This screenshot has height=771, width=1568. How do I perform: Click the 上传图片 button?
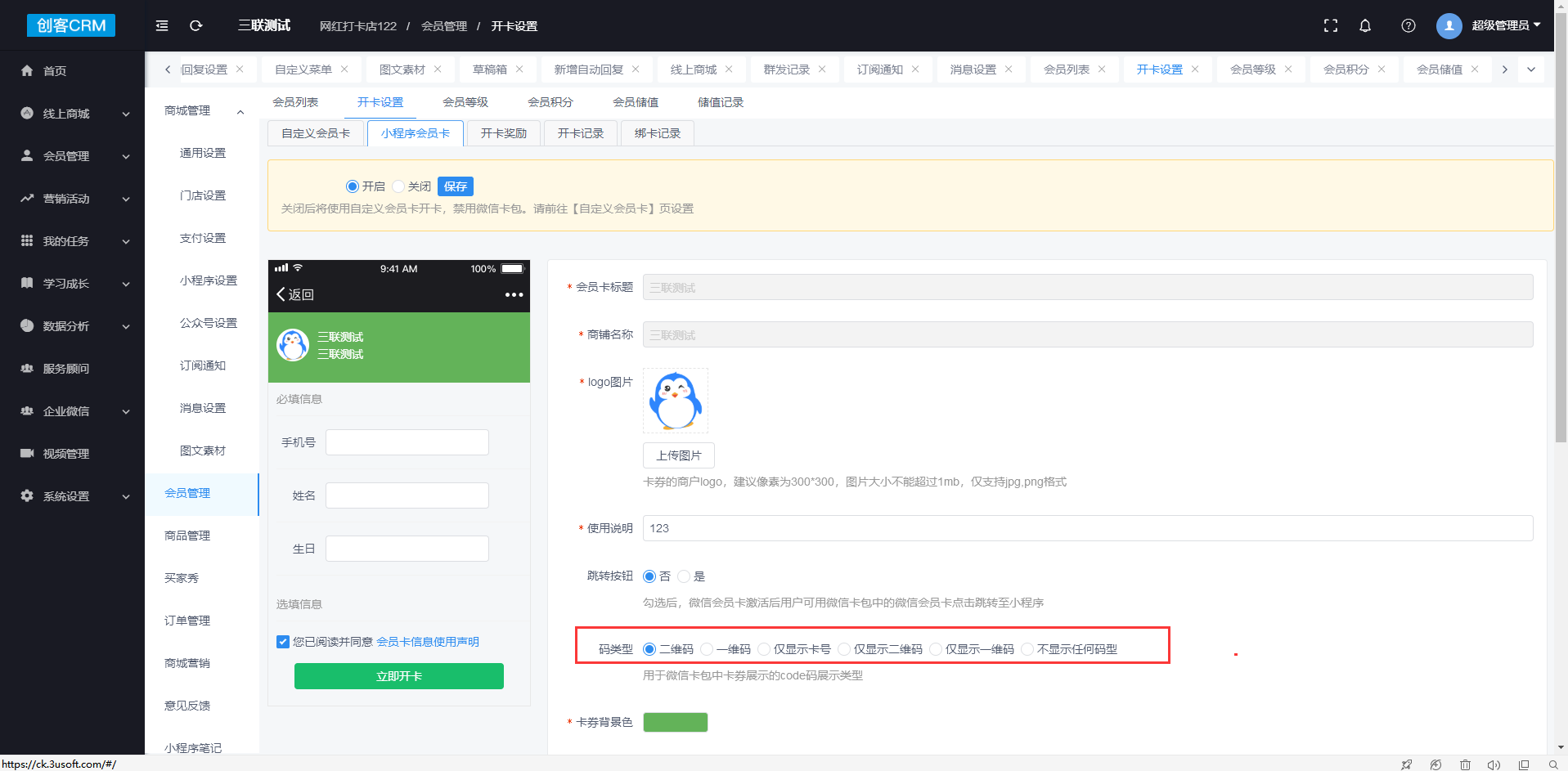(679, 455)
